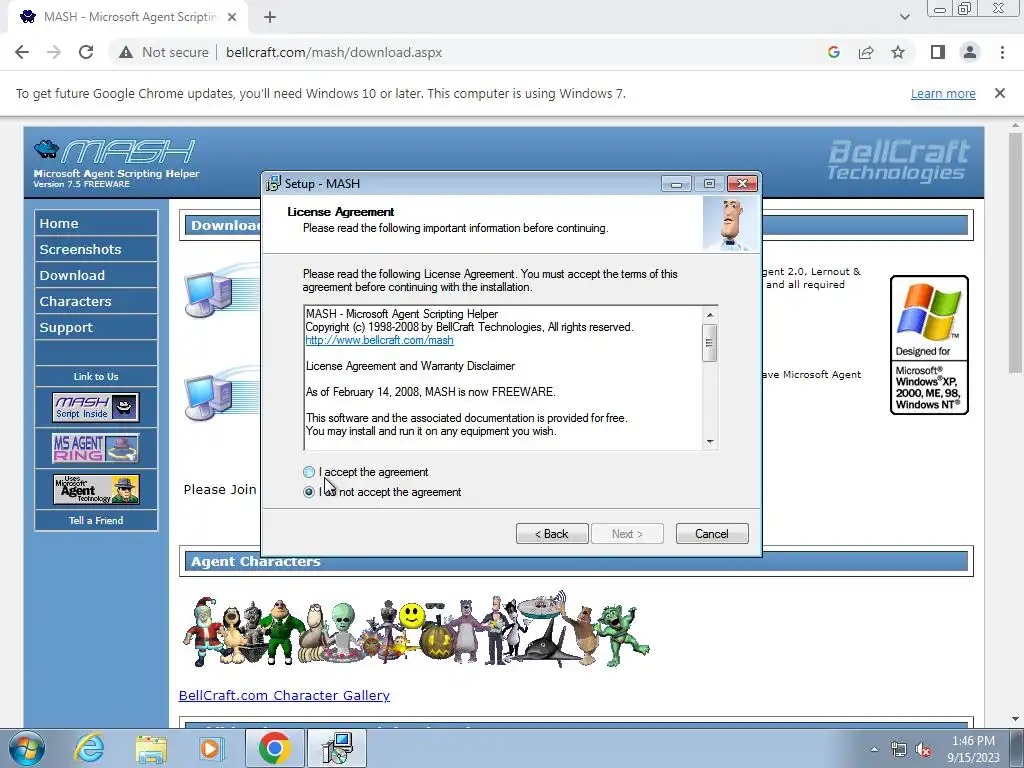Open BellCraft.com Character Gallery link
The image size is (1024, 768).
[x=284, y=696]
